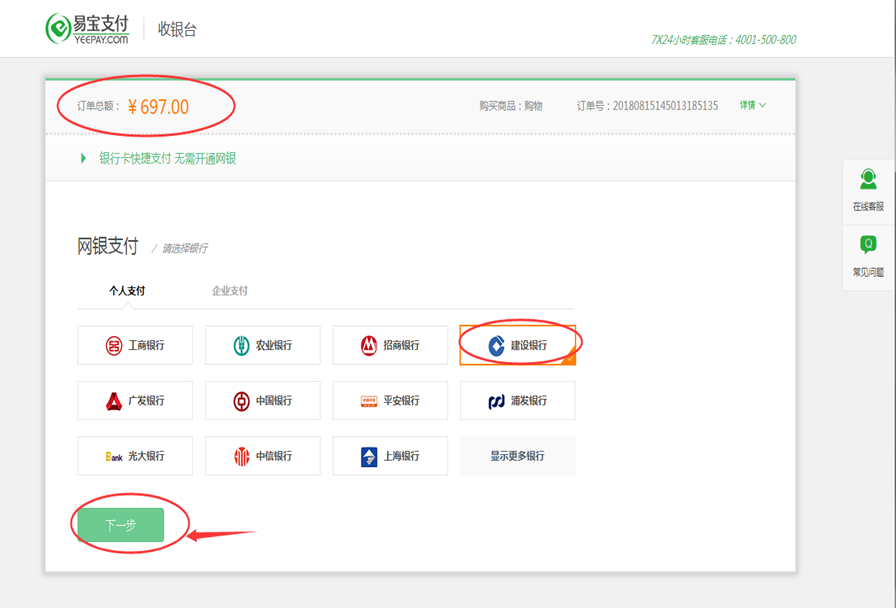Select the 中信银行 (CITIC) bank icon
This screenshot has width=896, height=608.
tap(262, 455)
